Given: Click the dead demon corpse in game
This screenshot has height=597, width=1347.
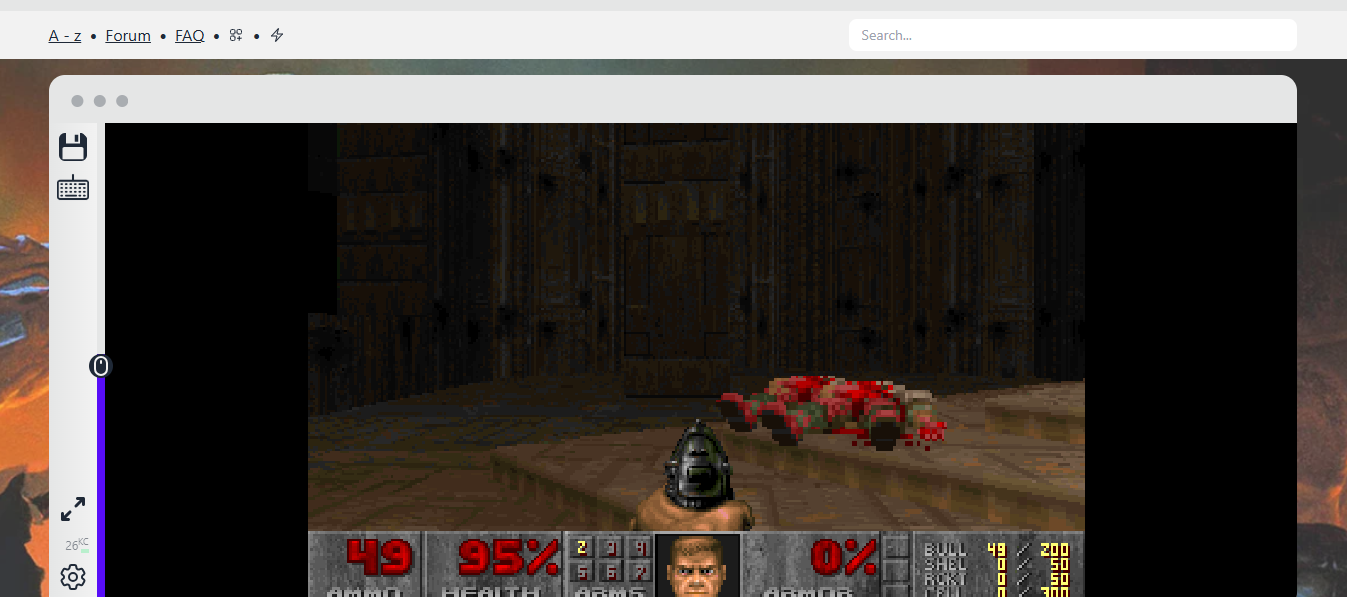Looking at the screenshot, I should [833, 411].
